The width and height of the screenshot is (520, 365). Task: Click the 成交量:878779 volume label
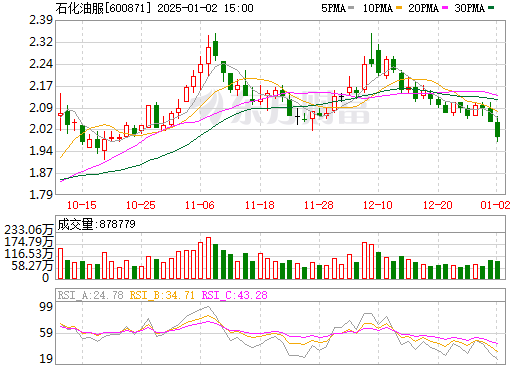coord(96,224)
